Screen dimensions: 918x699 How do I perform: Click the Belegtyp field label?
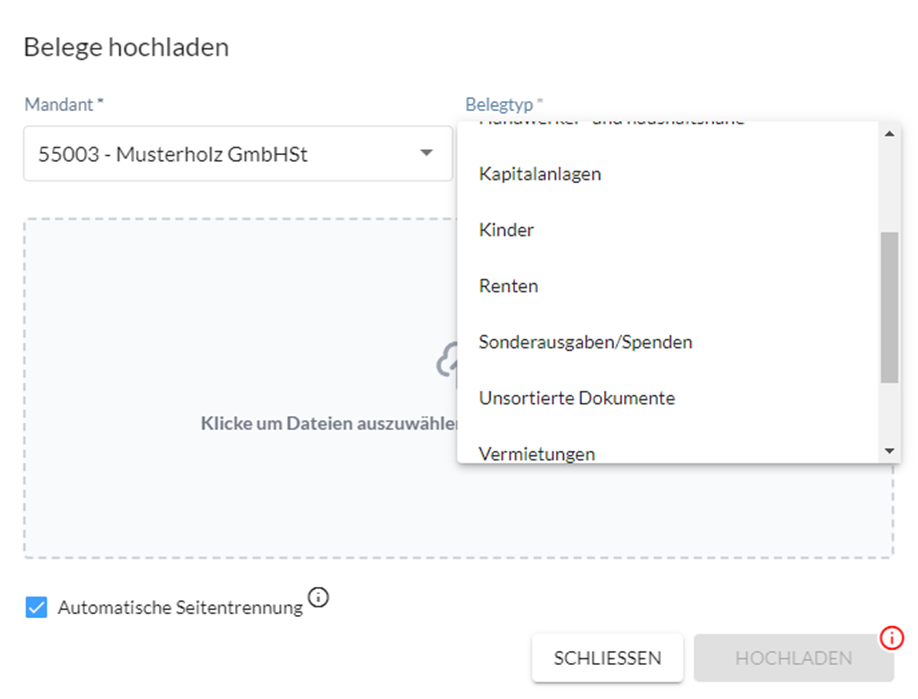coord(499,104)
